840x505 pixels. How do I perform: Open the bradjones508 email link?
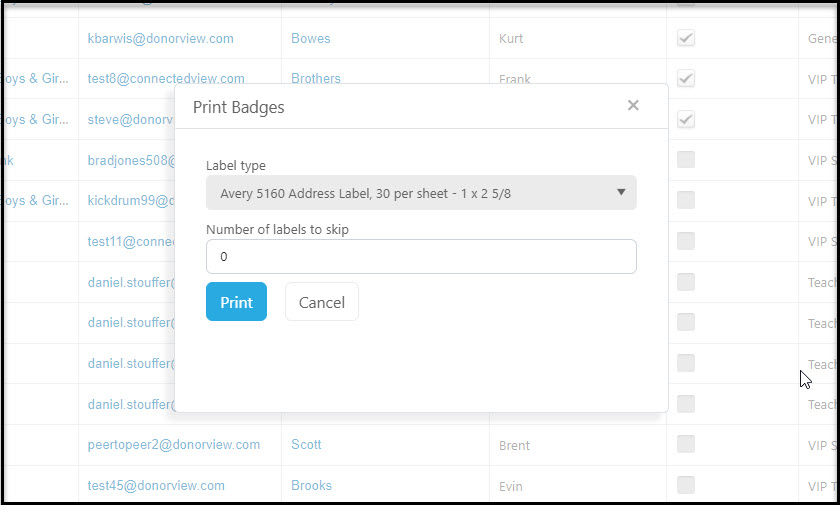coord(131,160)
